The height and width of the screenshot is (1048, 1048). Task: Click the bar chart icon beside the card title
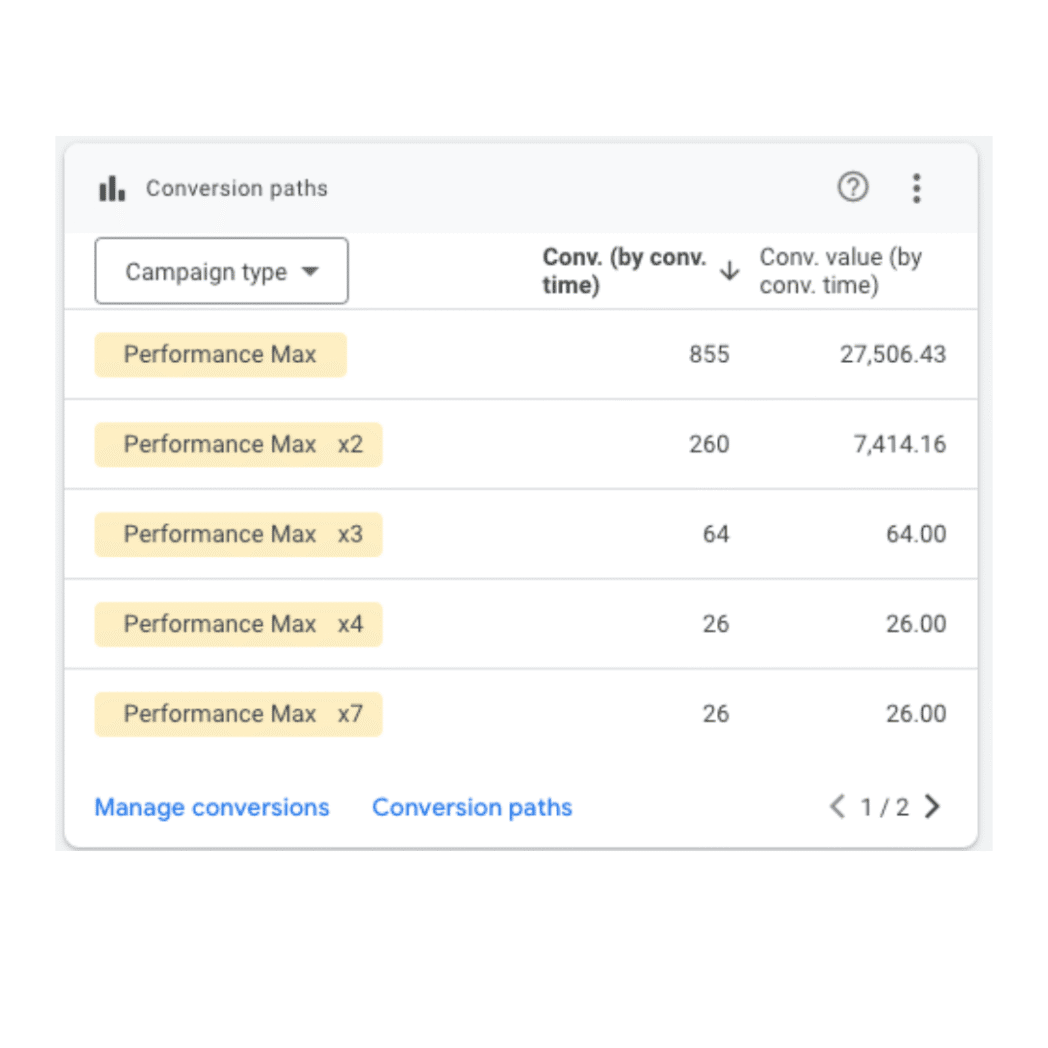click(x=112, y=188)
